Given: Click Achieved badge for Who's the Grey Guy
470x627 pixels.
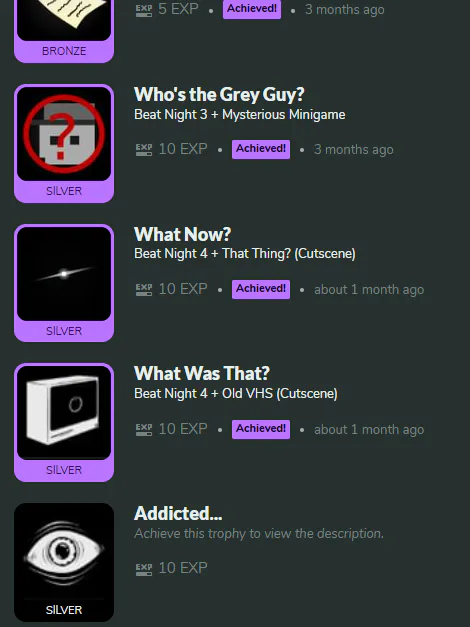Looking at the screenshot, I should tap(261, 149).
